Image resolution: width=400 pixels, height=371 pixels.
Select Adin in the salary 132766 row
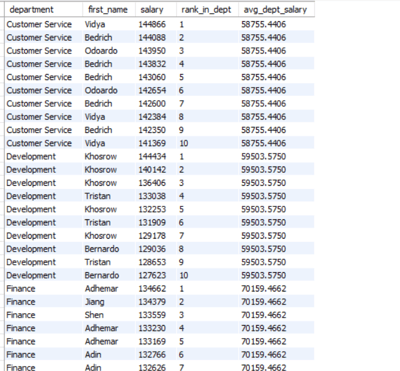93,355
